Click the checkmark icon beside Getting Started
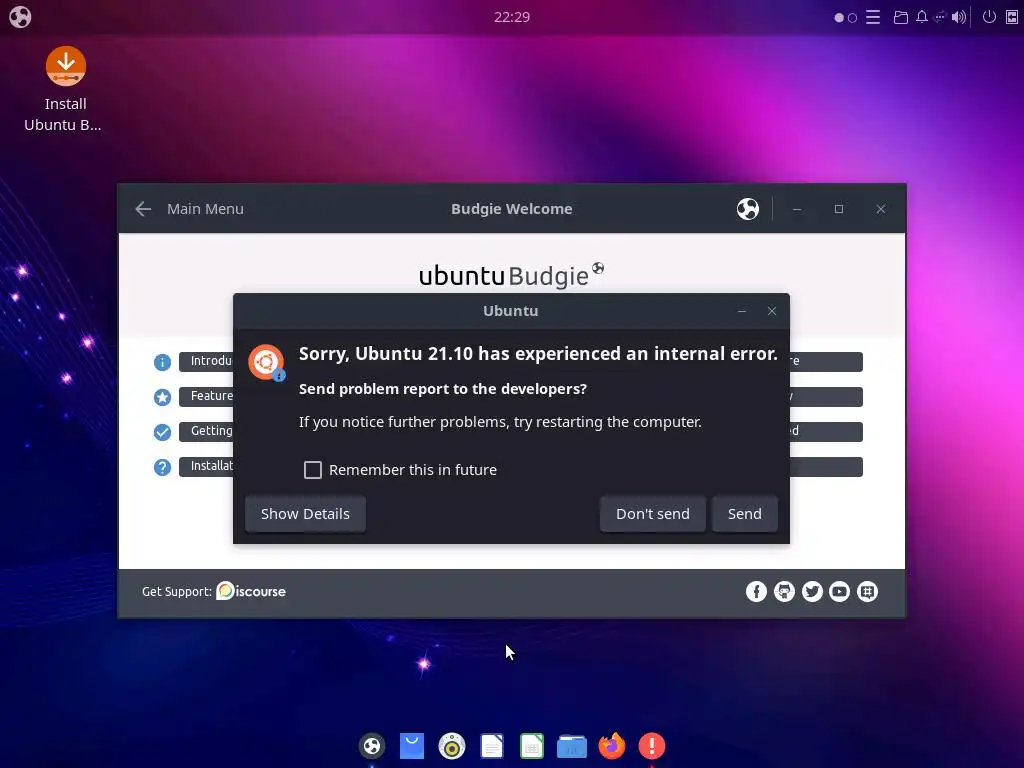The image size is (1024, 768). [162, 432]
